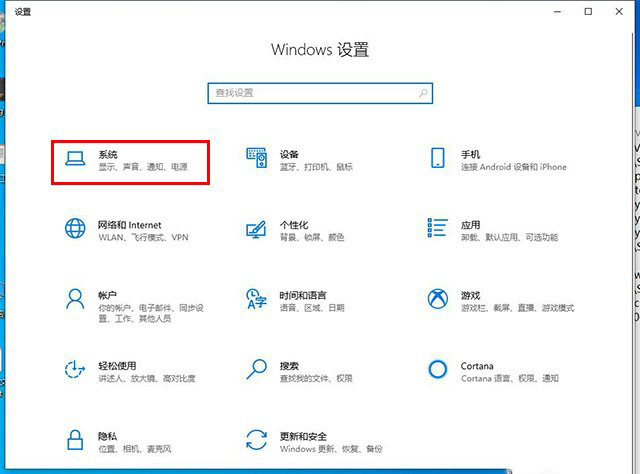Click the text 连接 Android 设备和 iPhone
The height and width of the screenshot is (474, 640).
[514, 167]
